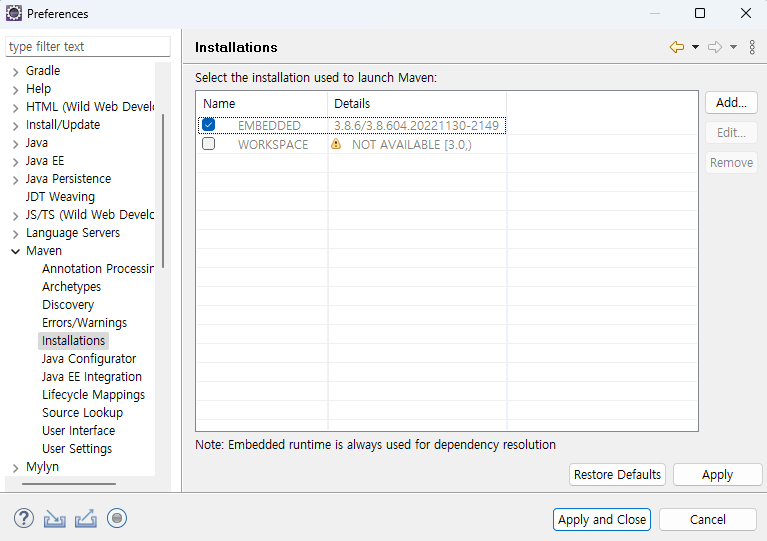The width and height of the screenshot is (767, 541).
Task: Collapse the Maven tree node
Action: (x=15, y=251)
